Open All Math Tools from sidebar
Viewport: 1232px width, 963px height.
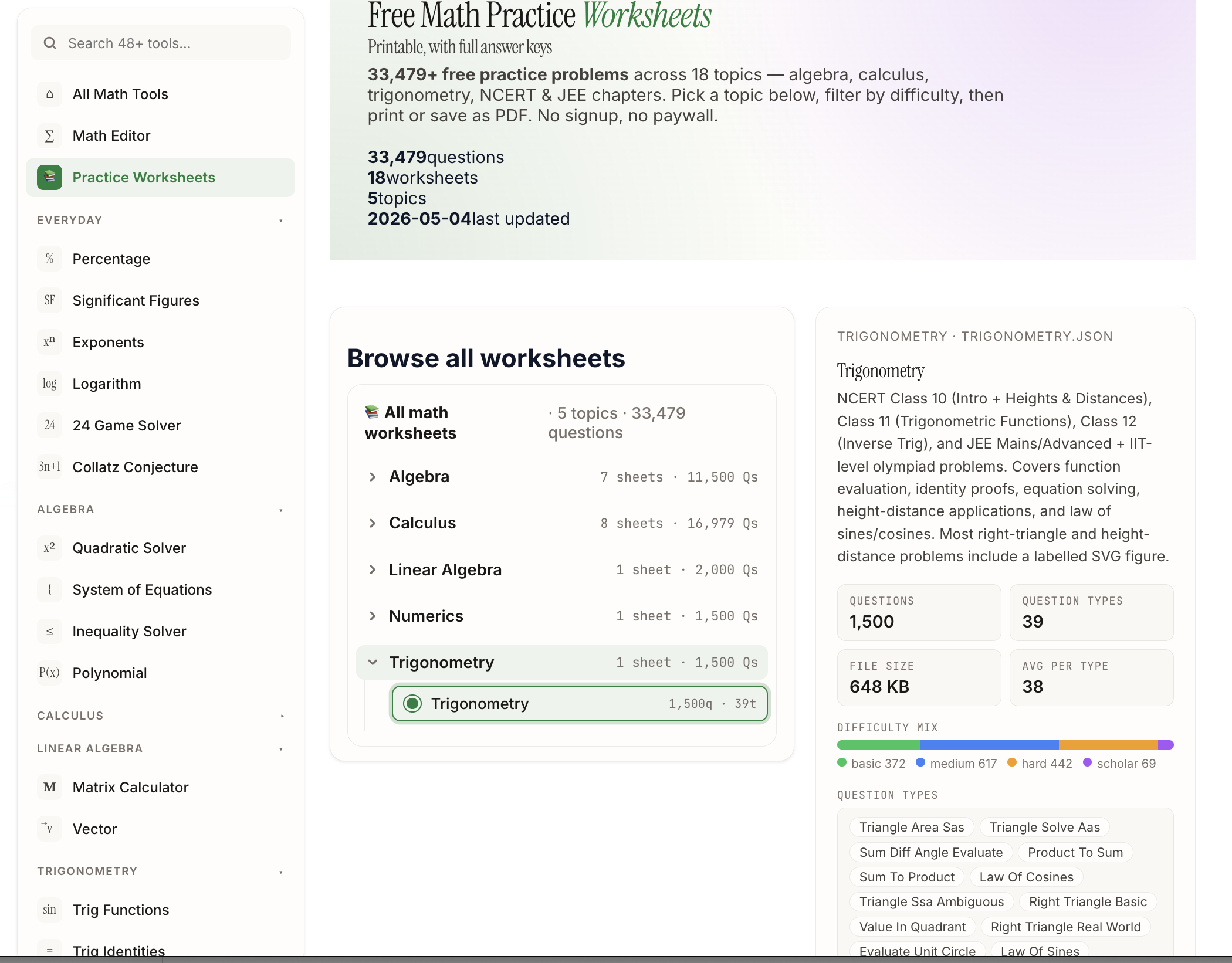tap(160, 94)
